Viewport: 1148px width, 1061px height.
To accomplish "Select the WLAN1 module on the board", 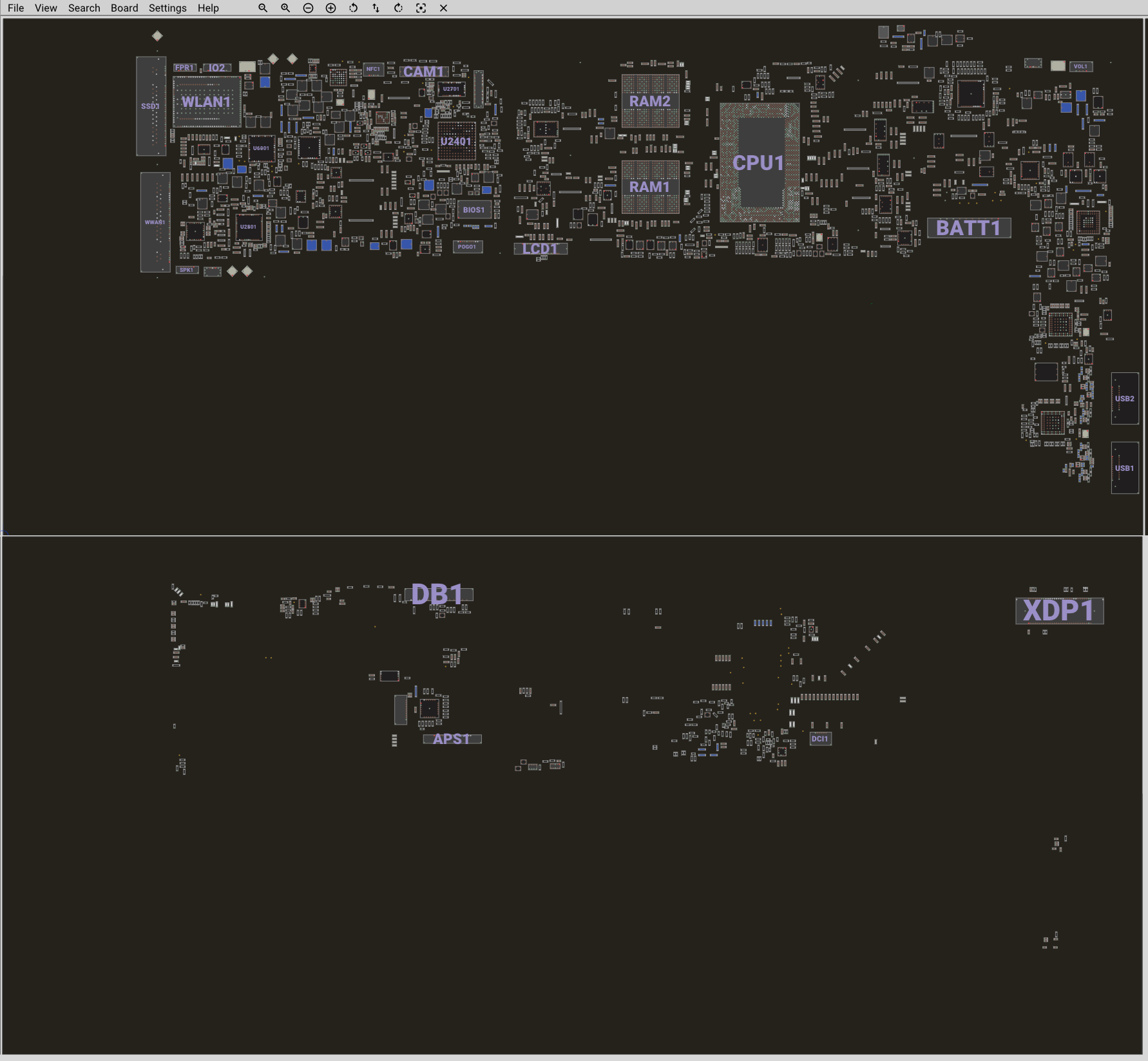I will [x=206, y=102].
